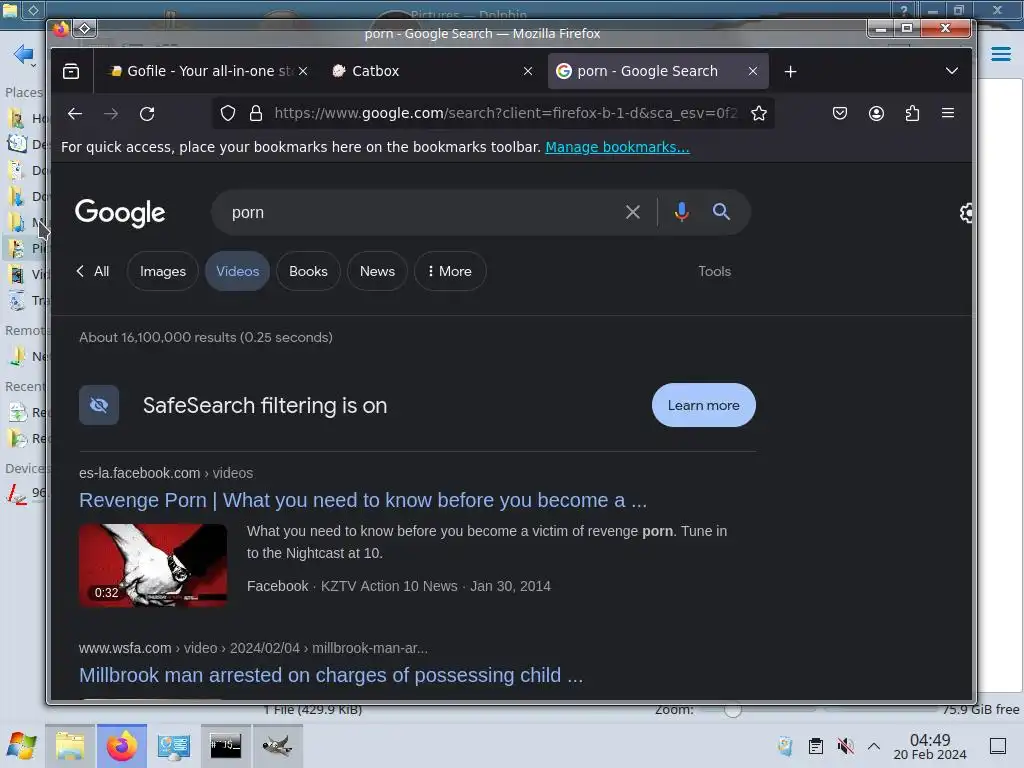Click the Learn more SafeSearch button
Viewport: 1024px width, 768px height.
703,405
